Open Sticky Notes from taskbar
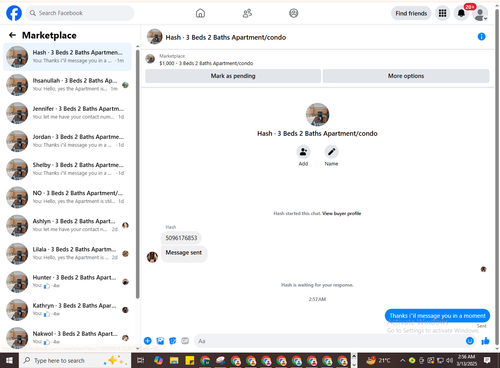 189,360
